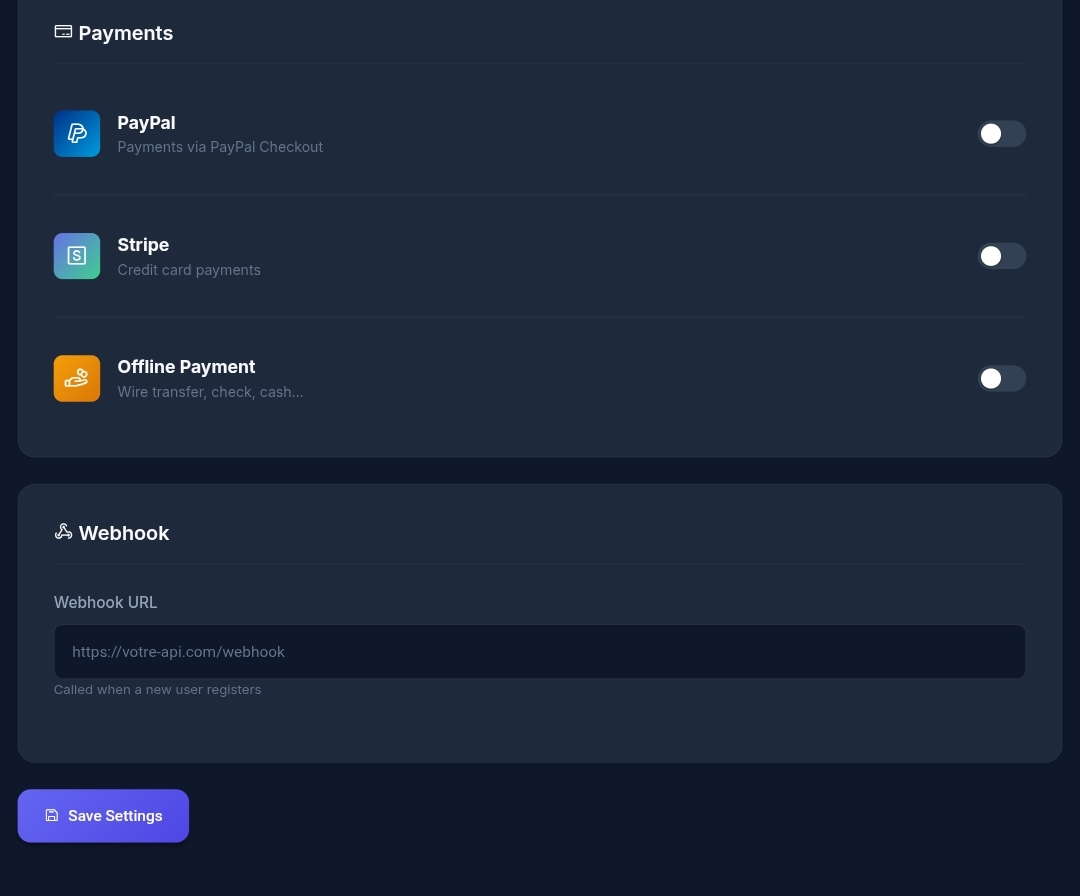Turn on the Stripe toggle switch
The width and height of the screenshot is (1080, 896).
coord(1002,256)
